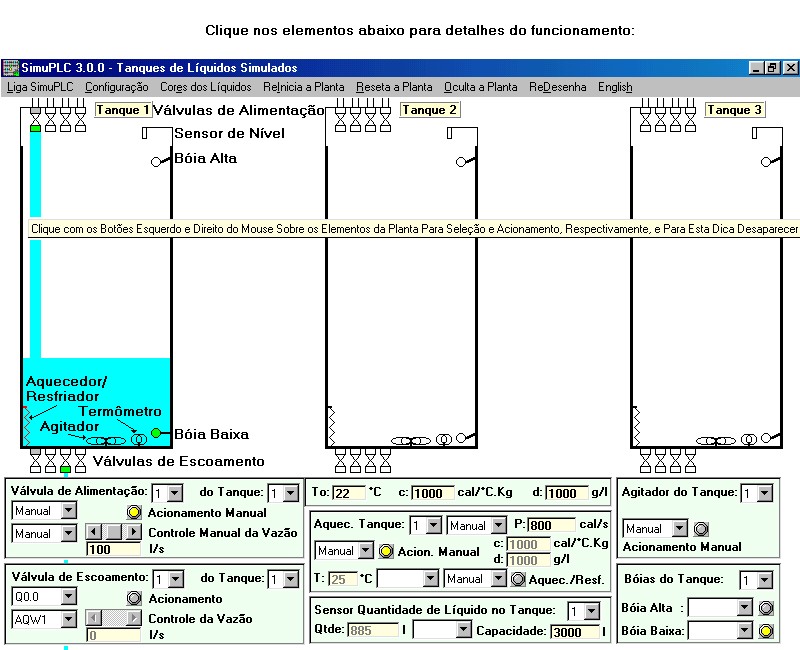The width and height of the screenshot is (800, 650).
Task: Open the Configuração menu
Action: 117,87
